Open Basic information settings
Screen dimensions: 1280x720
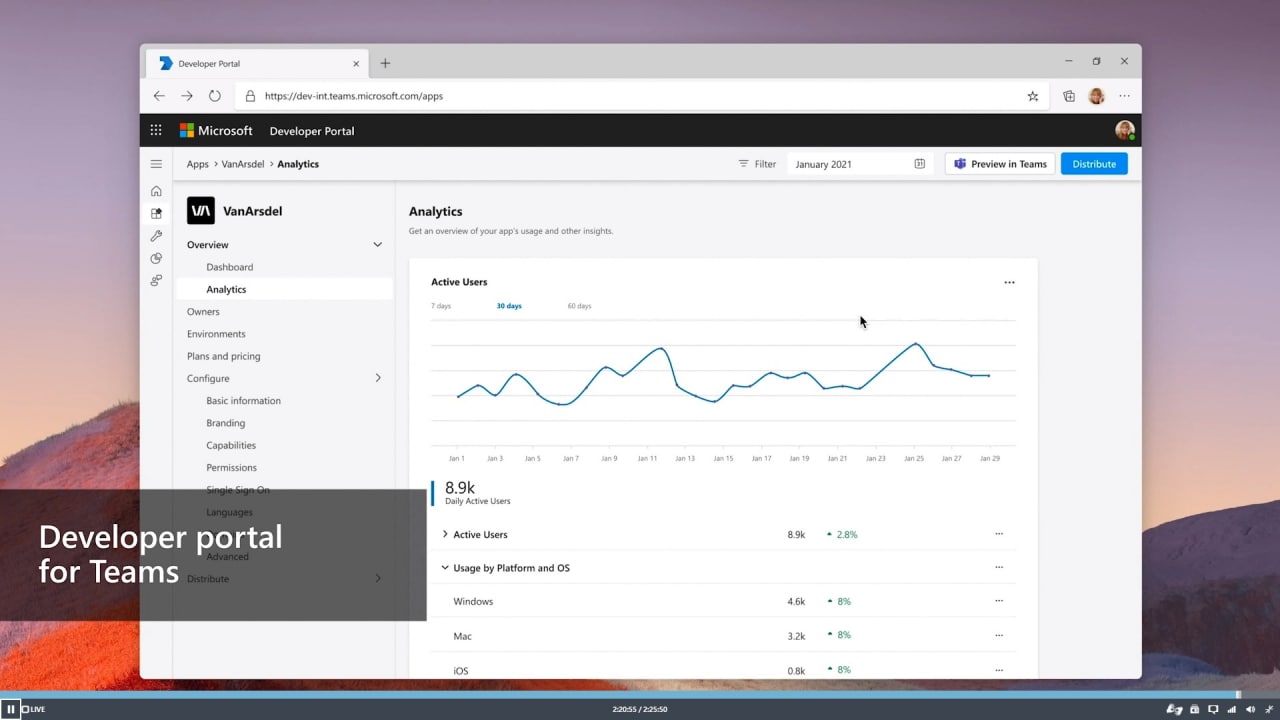[x=243, y=401]
